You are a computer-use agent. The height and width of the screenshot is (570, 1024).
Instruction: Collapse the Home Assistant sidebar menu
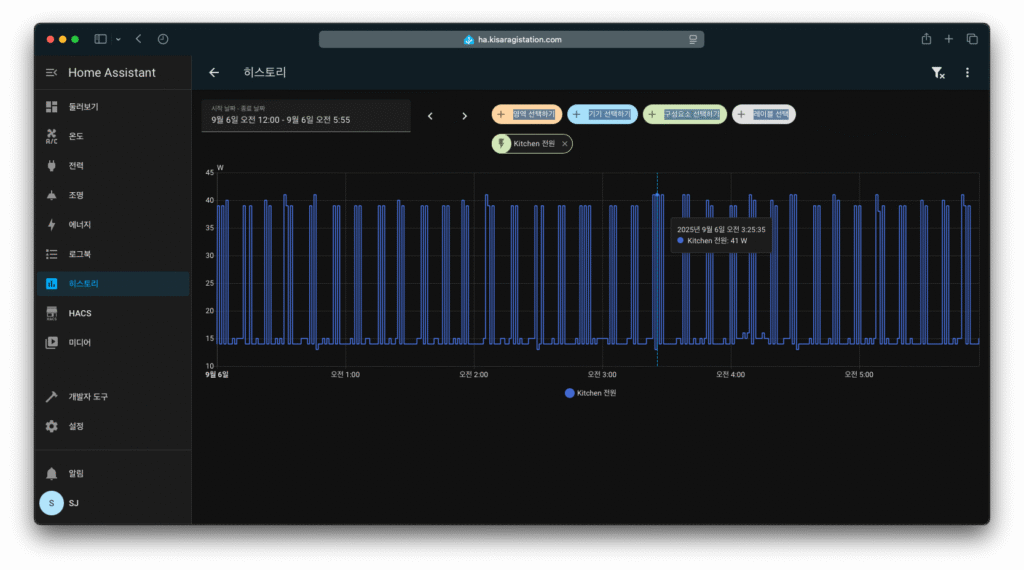(x=52, y=73)
